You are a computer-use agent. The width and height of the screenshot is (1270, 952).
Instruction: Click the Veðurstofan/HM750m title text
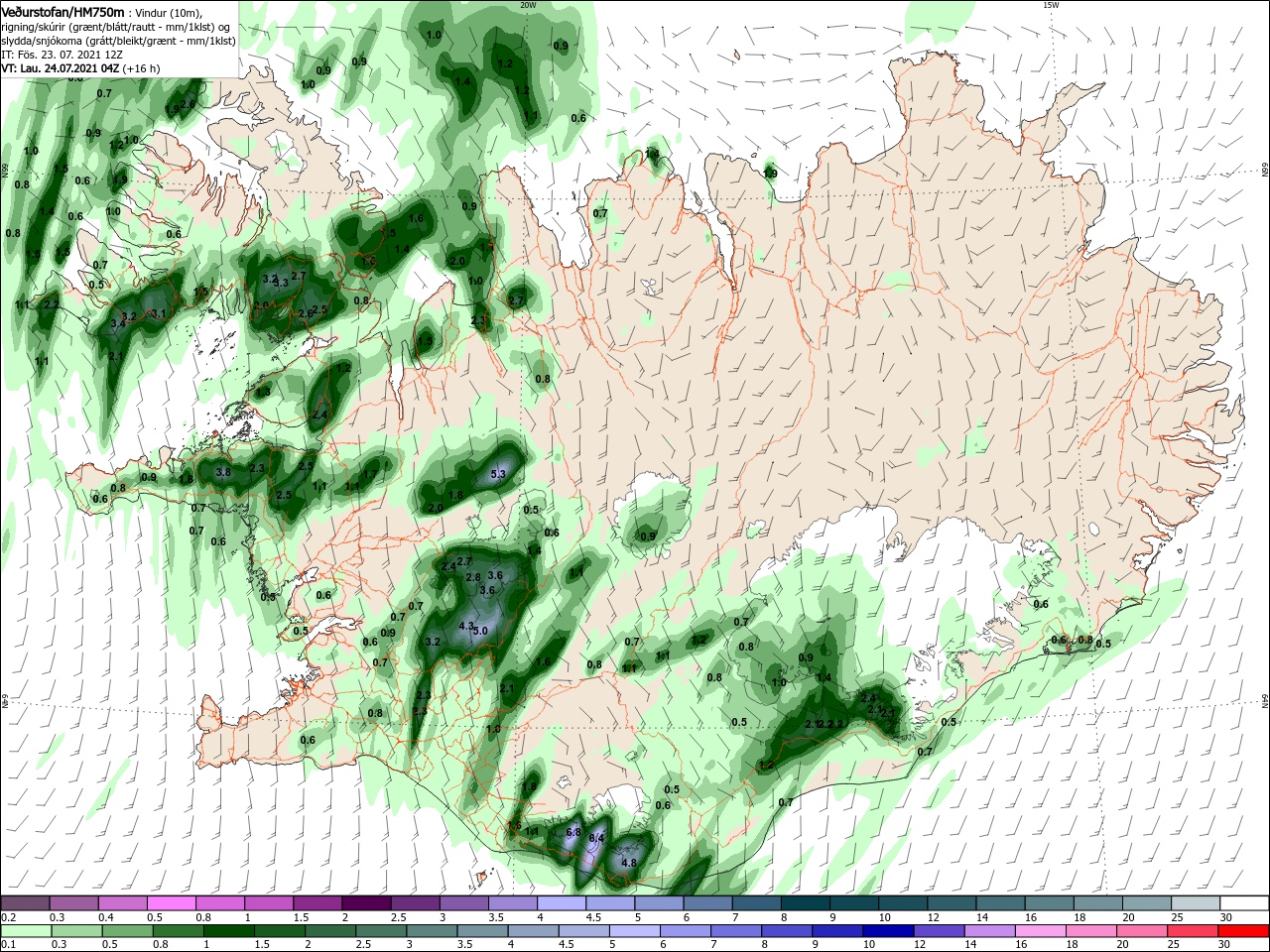(62, 11)
